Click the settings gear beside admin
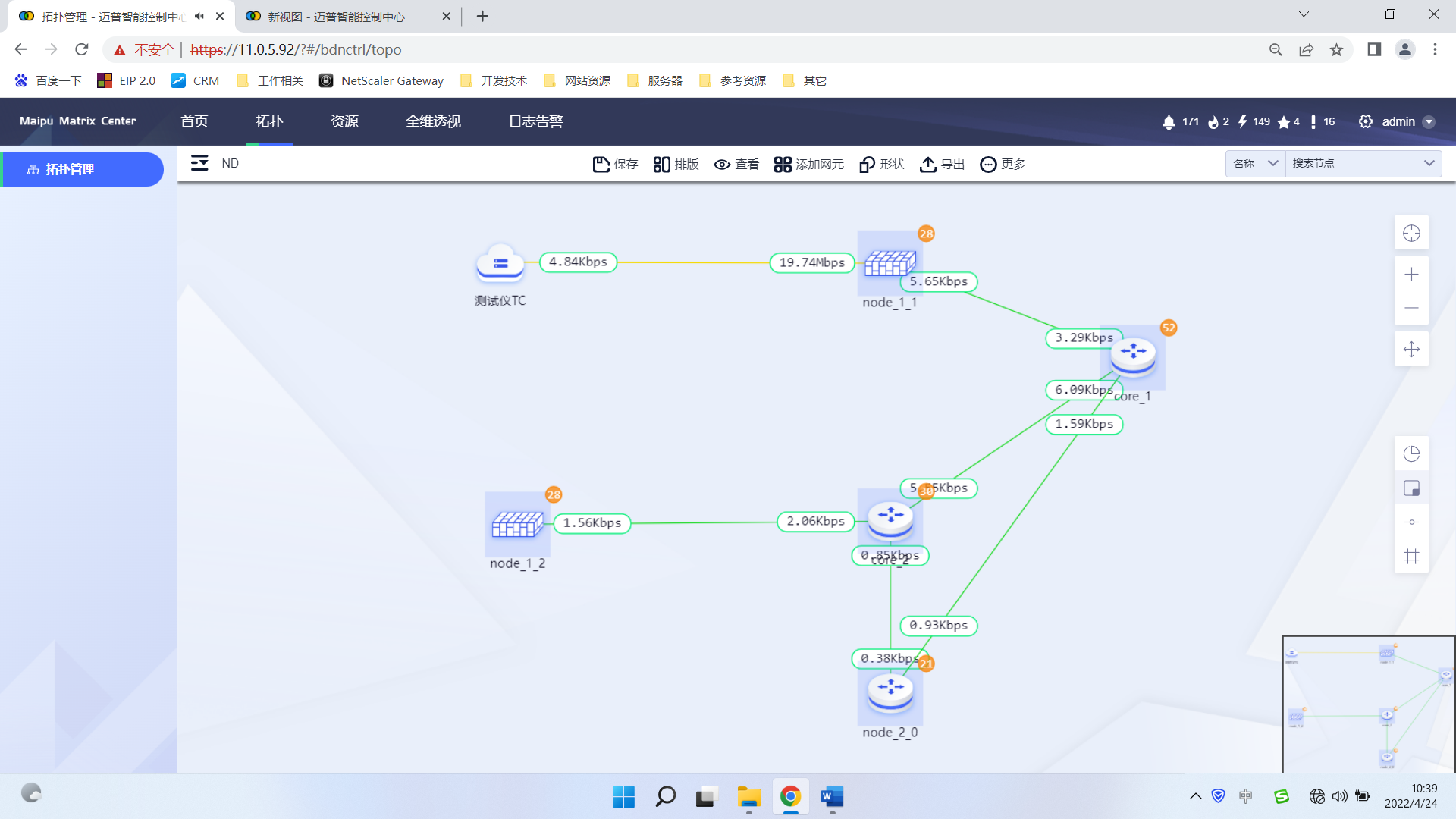This screenshot has width=1456, height=819. pos(1366,121)
